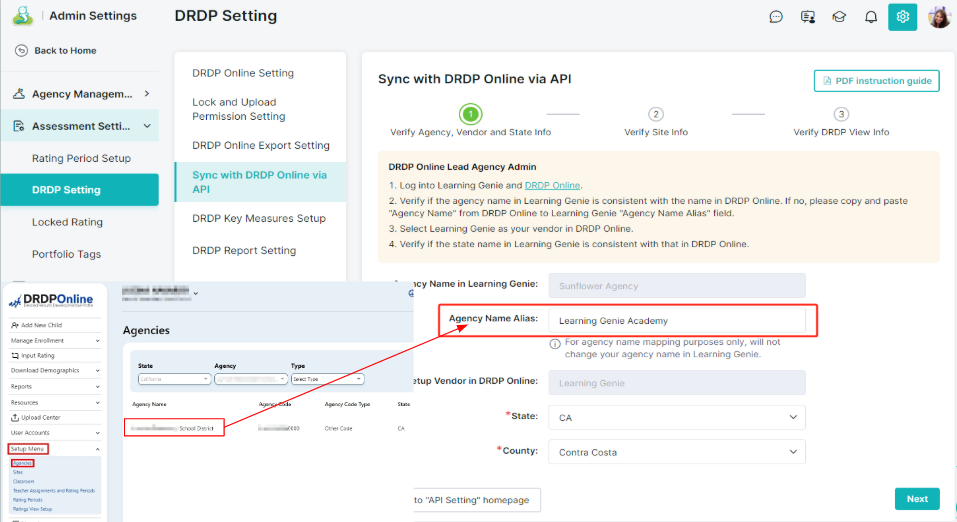Click the Learning Genie logo
The width and height of the screenshot is (957, 522).
23,15
